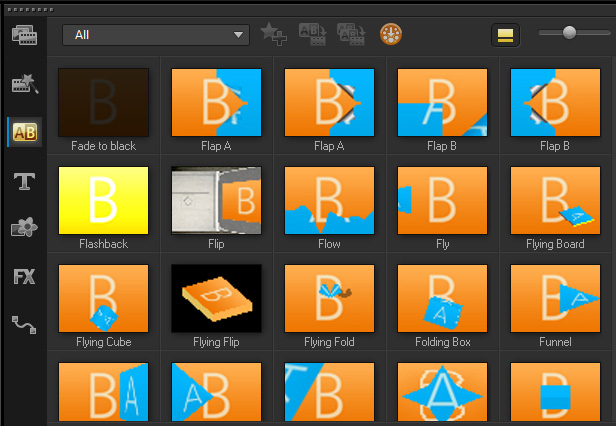Select the Fade to black transition
This screenshot has height=426, width=616.
coord(104,102)
